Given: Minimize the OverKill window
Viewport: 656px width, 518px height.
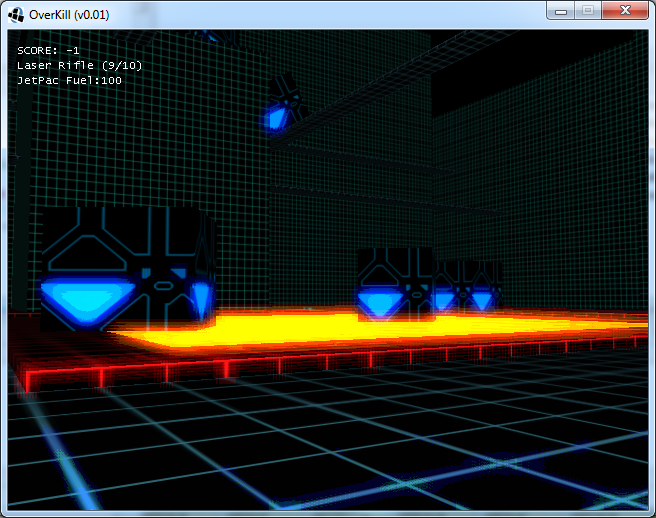Looking at the screenshot, I should [x=561, y=10].
